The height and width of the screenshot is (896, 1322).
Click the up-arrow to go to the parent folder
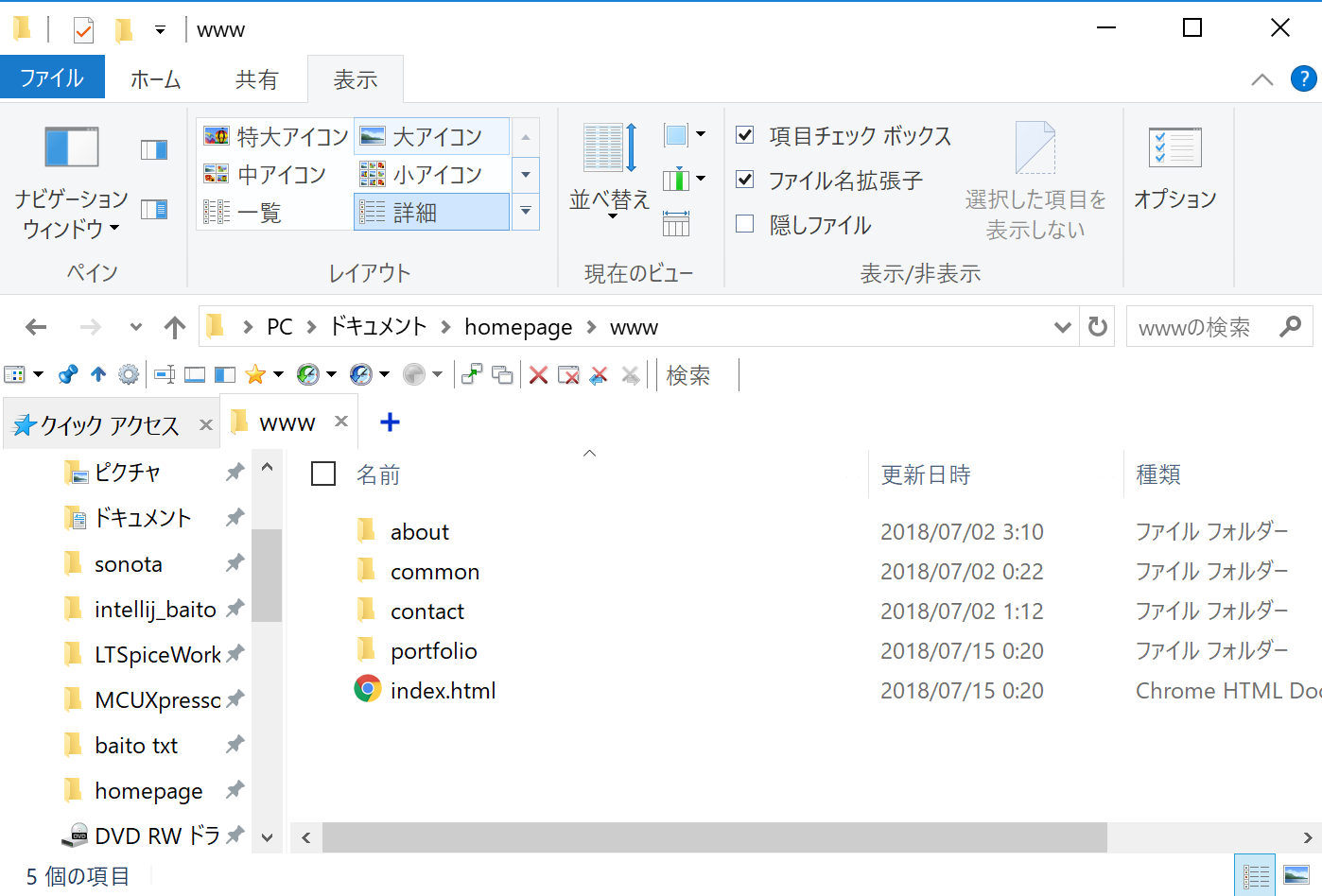(174, 328)
